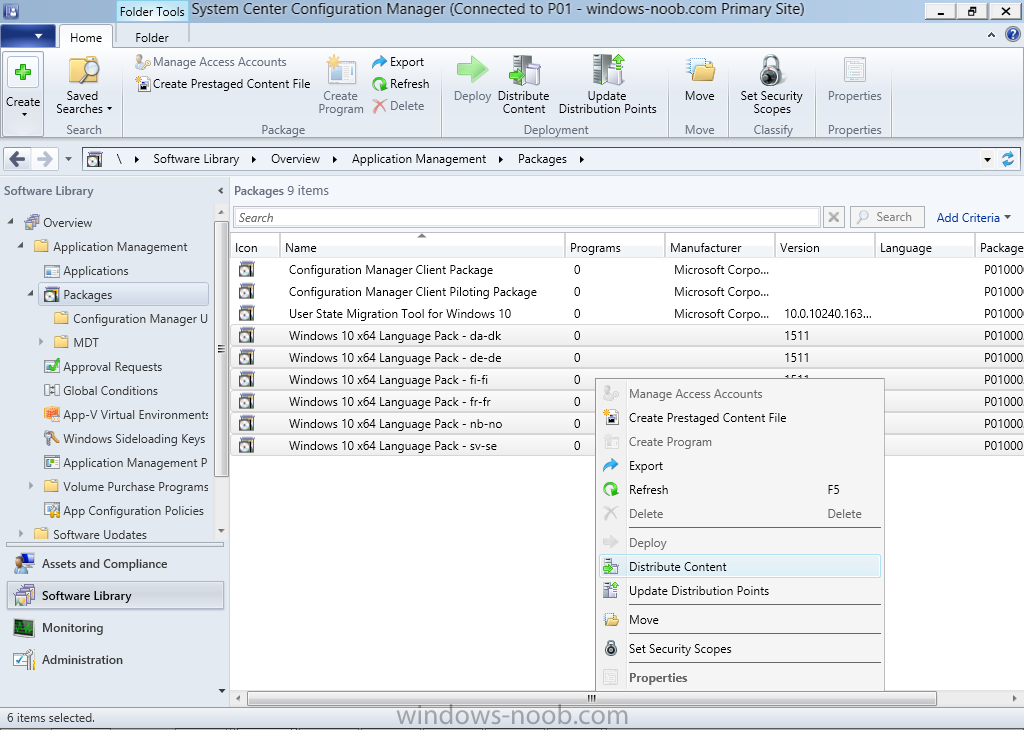1024x730 pixels.
Task: Choose Refresh in the context menu
Action: [740, 490]
